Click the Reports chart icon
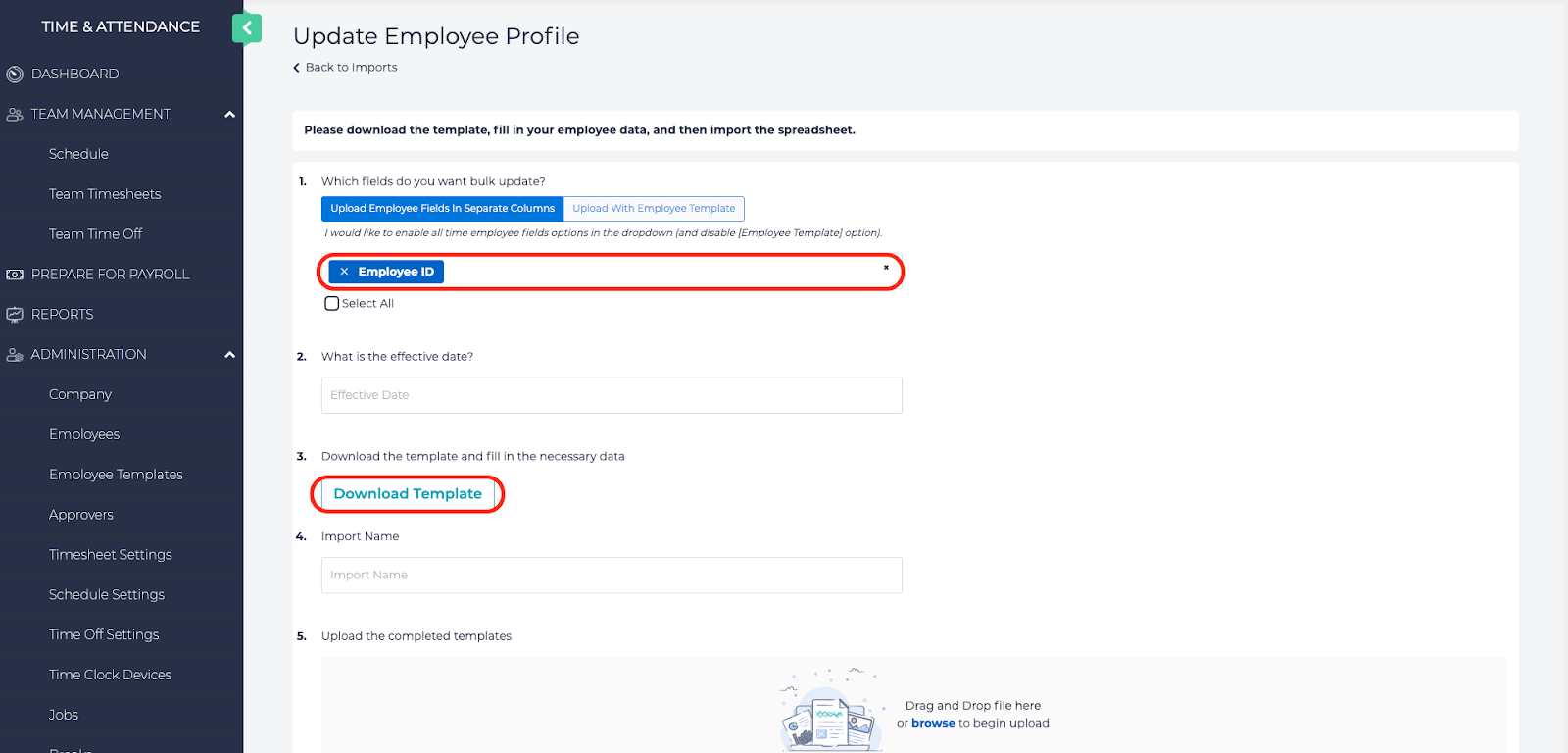 pyautogui.click(x=15, y=315)
